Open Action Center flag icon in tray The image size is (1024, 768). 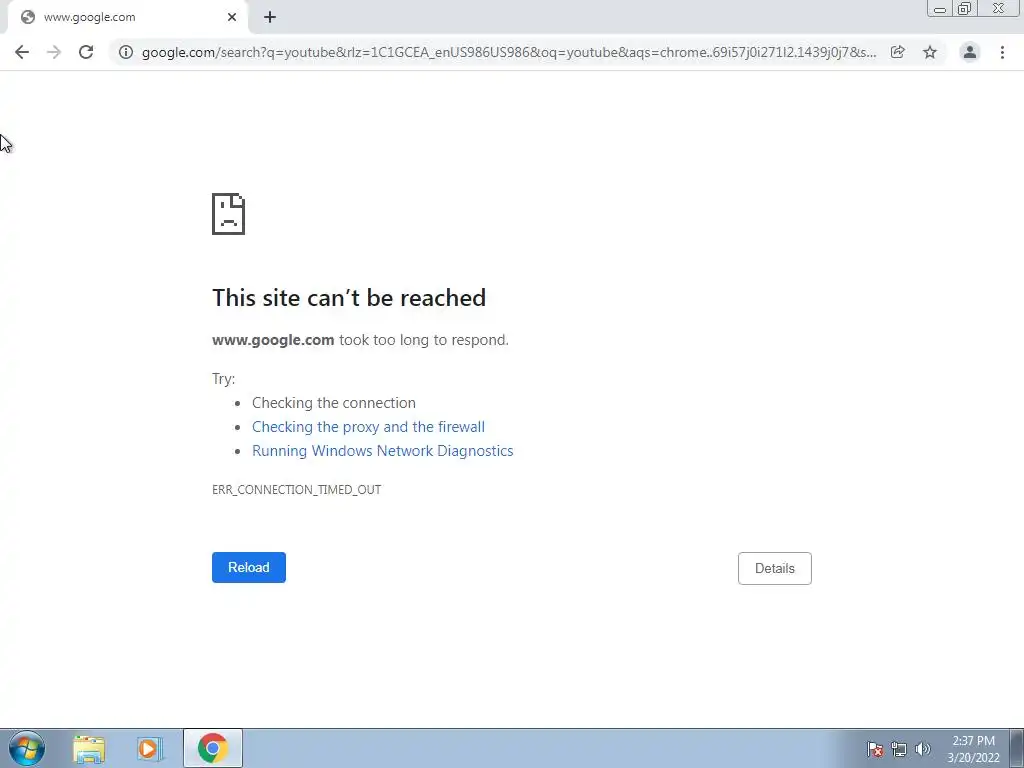(875, 749)
